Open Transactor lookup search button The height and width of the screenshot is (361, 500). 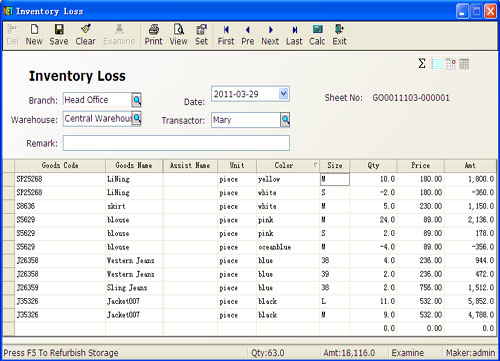click(285, 120)
